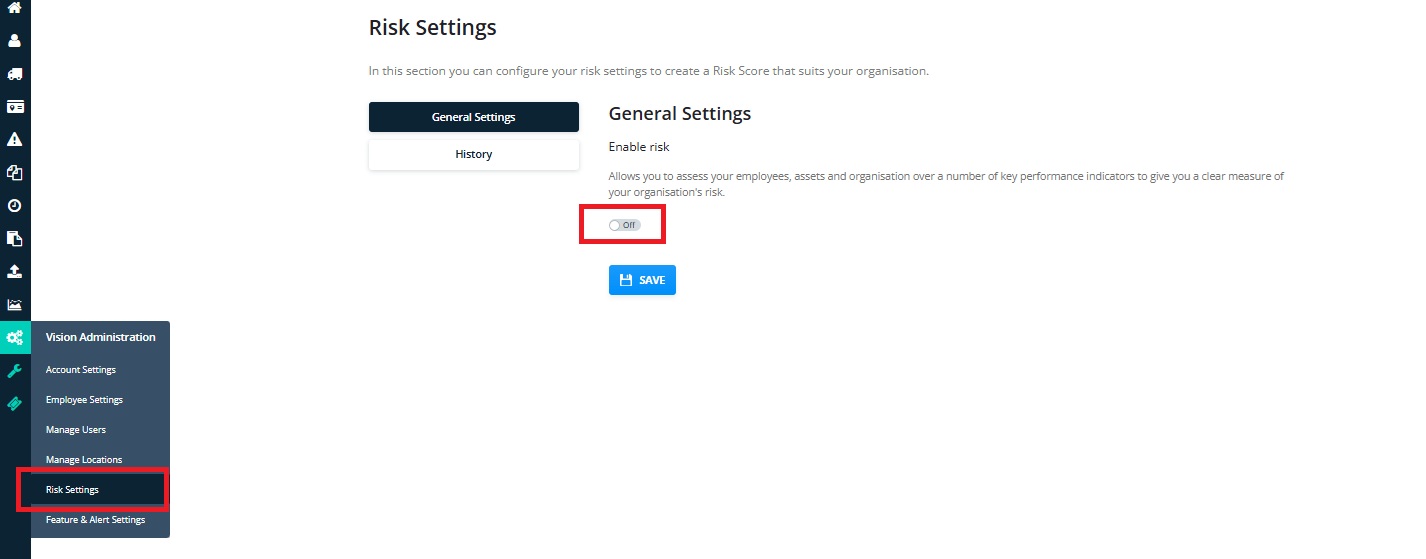Toggle the Enable risk switch on
1426x559 pixels.
tap(624, 225)
